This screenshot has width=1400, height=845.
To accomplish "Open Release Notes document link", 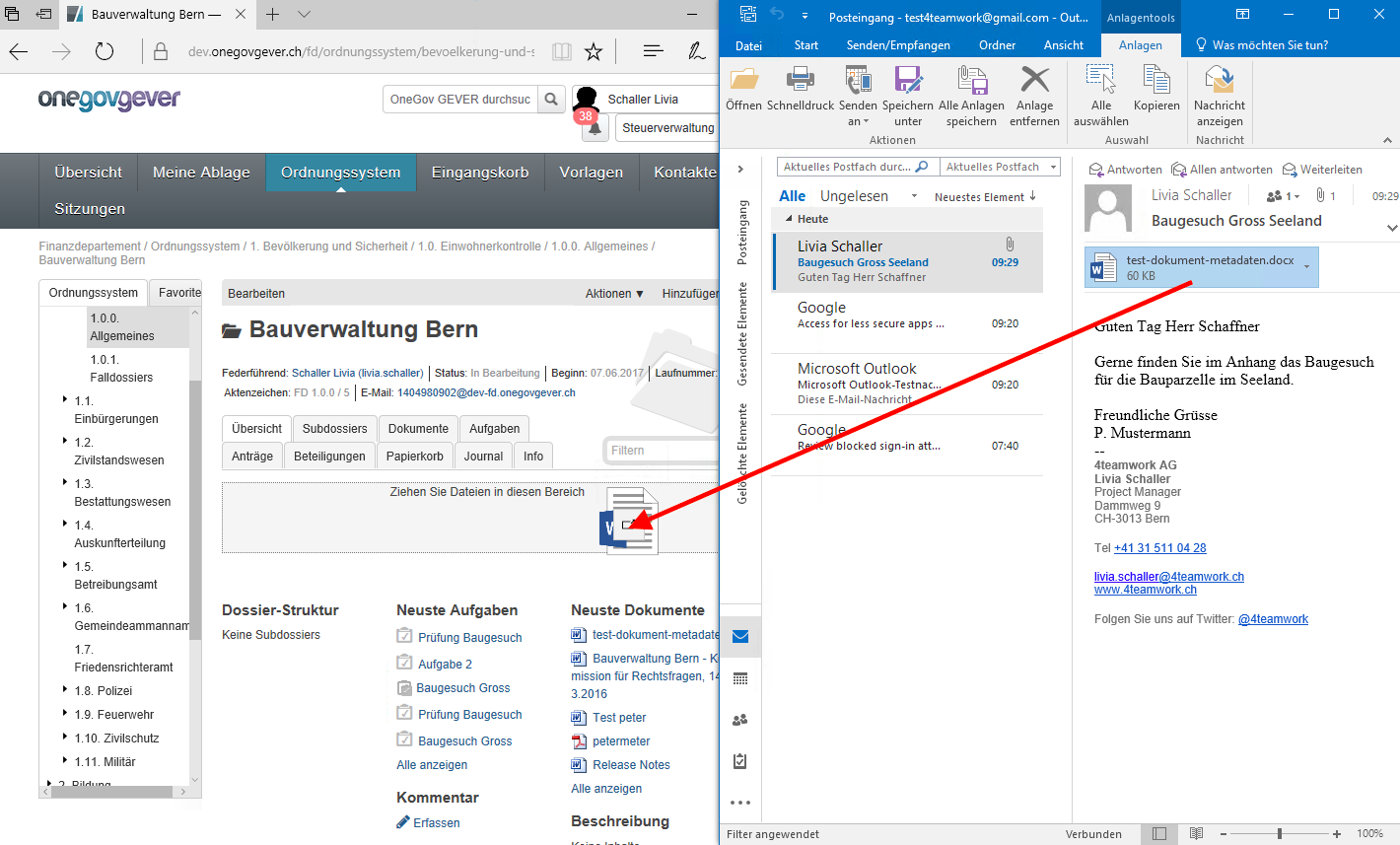I will [x=631, y=765].
